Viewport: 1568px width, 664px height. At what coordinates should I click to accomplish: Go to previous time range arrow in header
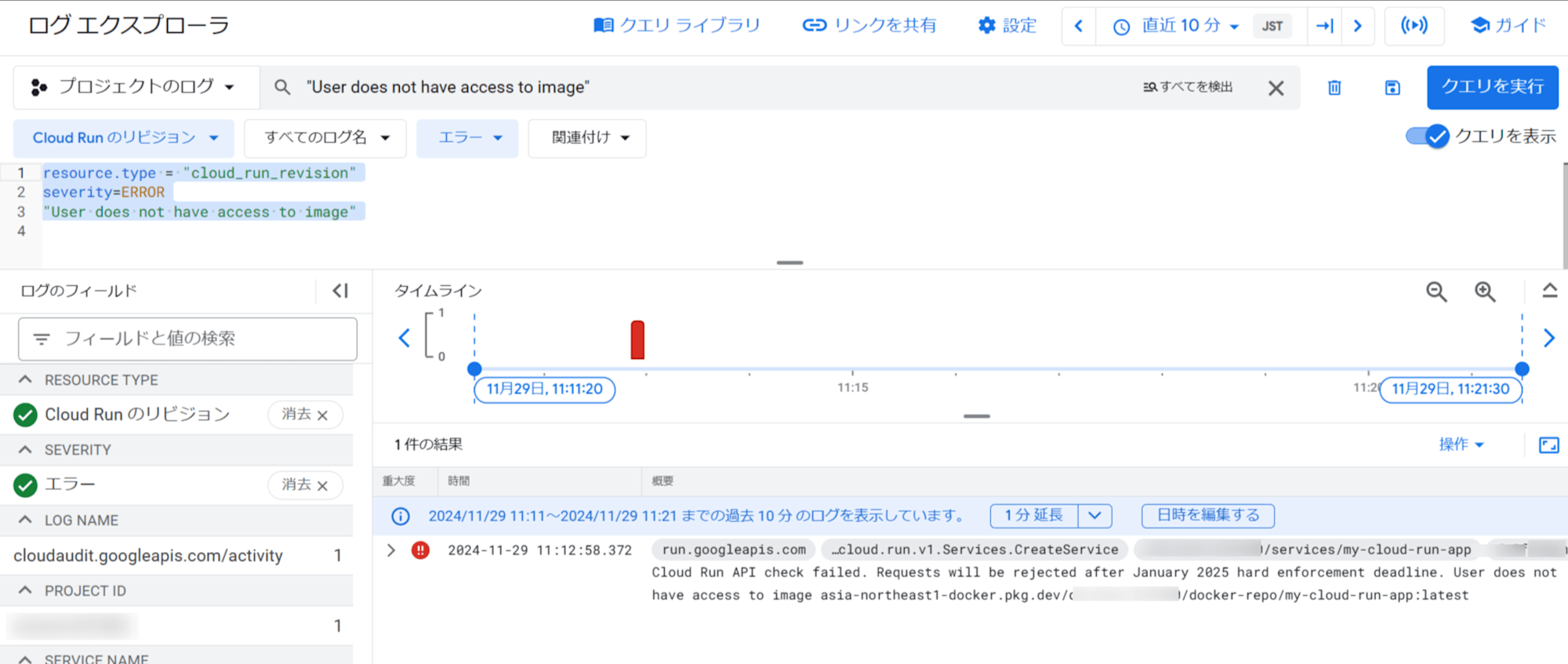coord(1079,26)
